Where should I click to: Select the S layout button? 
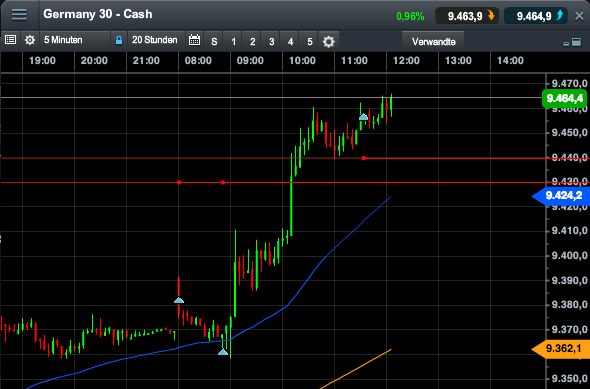[214, 41]
